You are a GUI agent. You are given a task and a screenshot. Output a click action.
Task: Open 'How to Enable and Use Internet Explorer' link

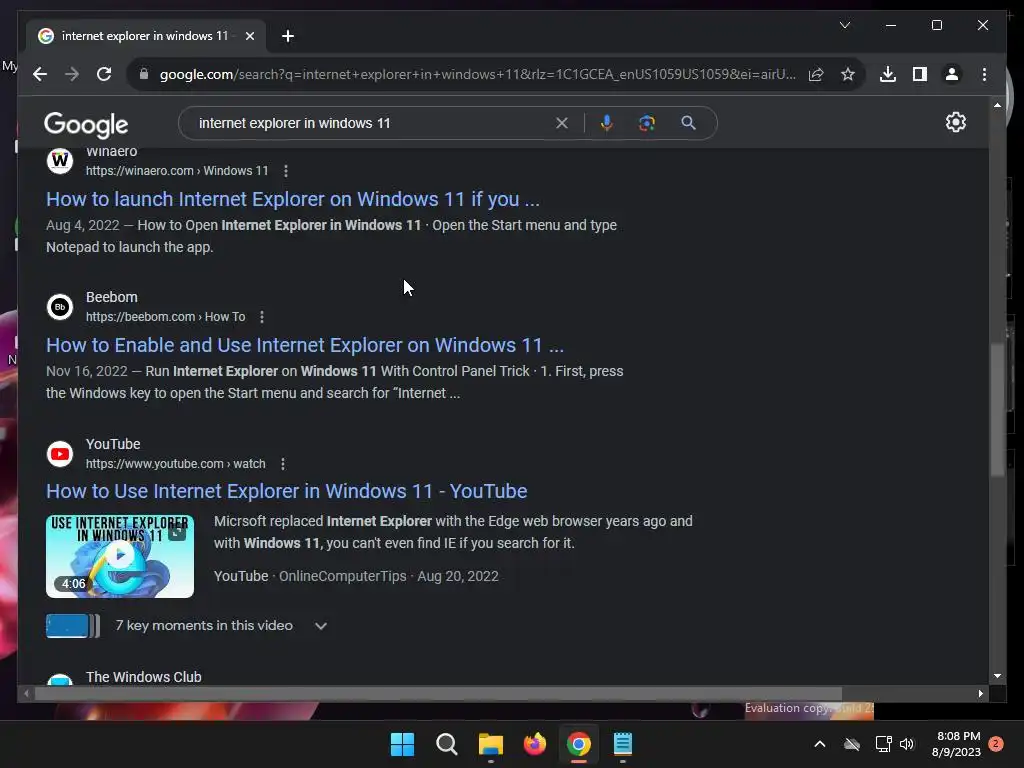click(304, 345)
